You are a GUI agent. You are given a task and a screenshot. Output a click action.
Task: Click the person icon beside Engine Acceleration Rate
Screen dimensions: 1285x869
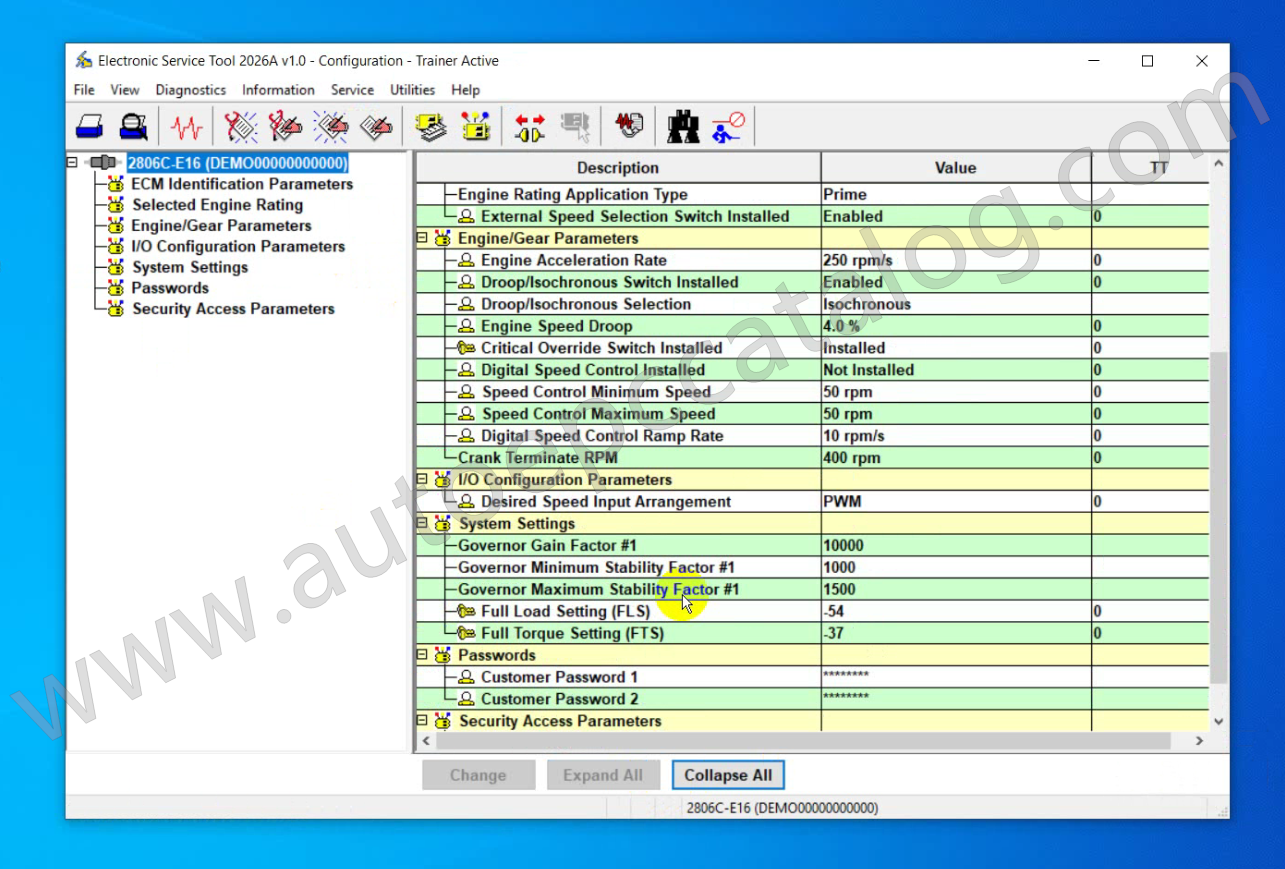(x=466, y=261)
